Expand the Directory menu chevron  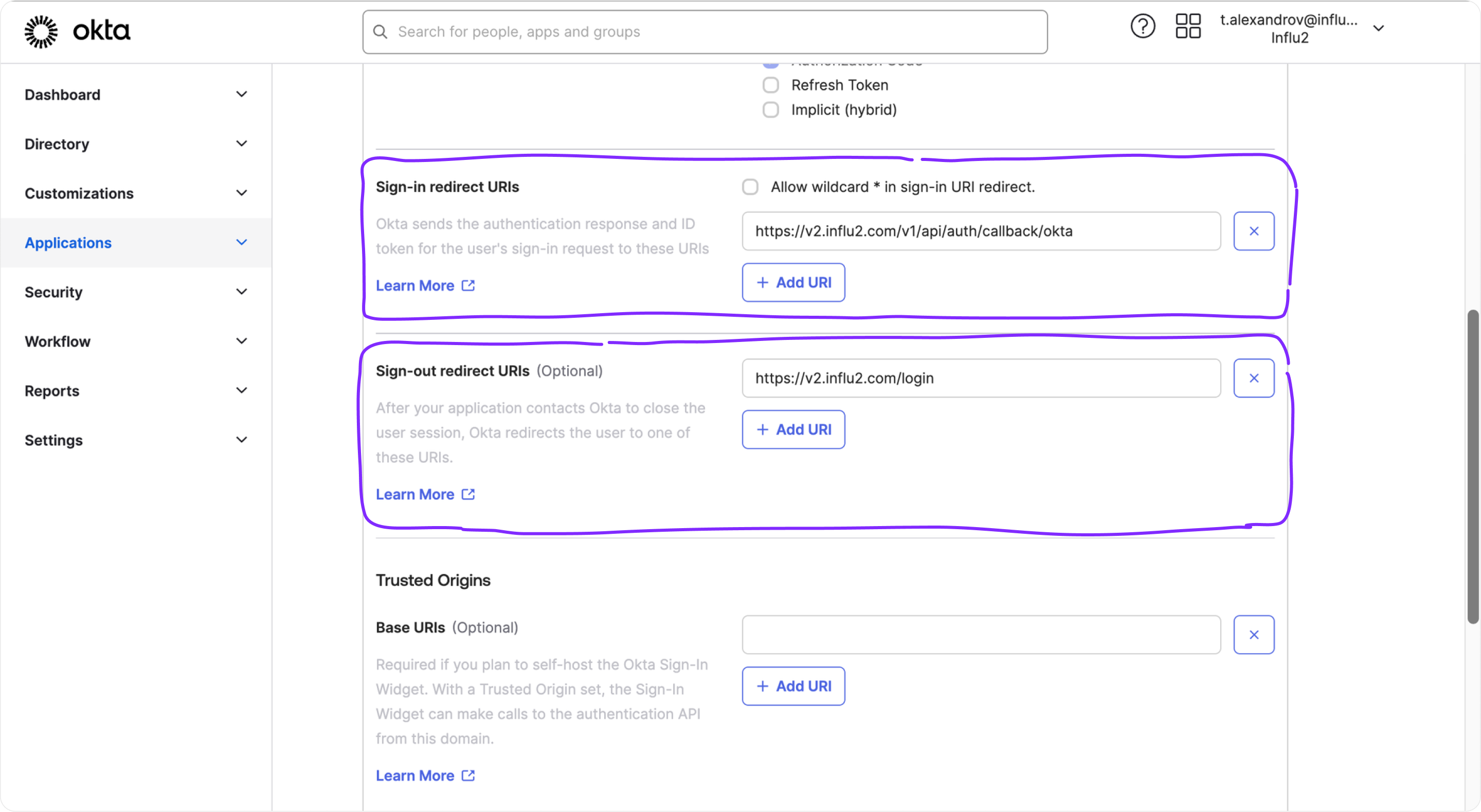click(x=242, y=144)
